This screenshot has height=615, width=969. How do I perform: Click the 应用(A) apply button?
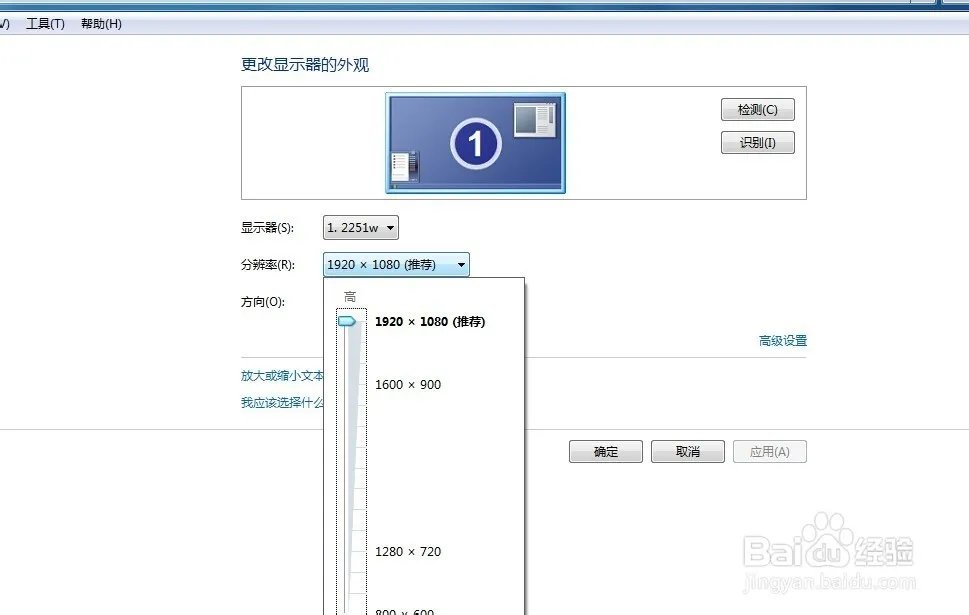click(x=769, y=451)
